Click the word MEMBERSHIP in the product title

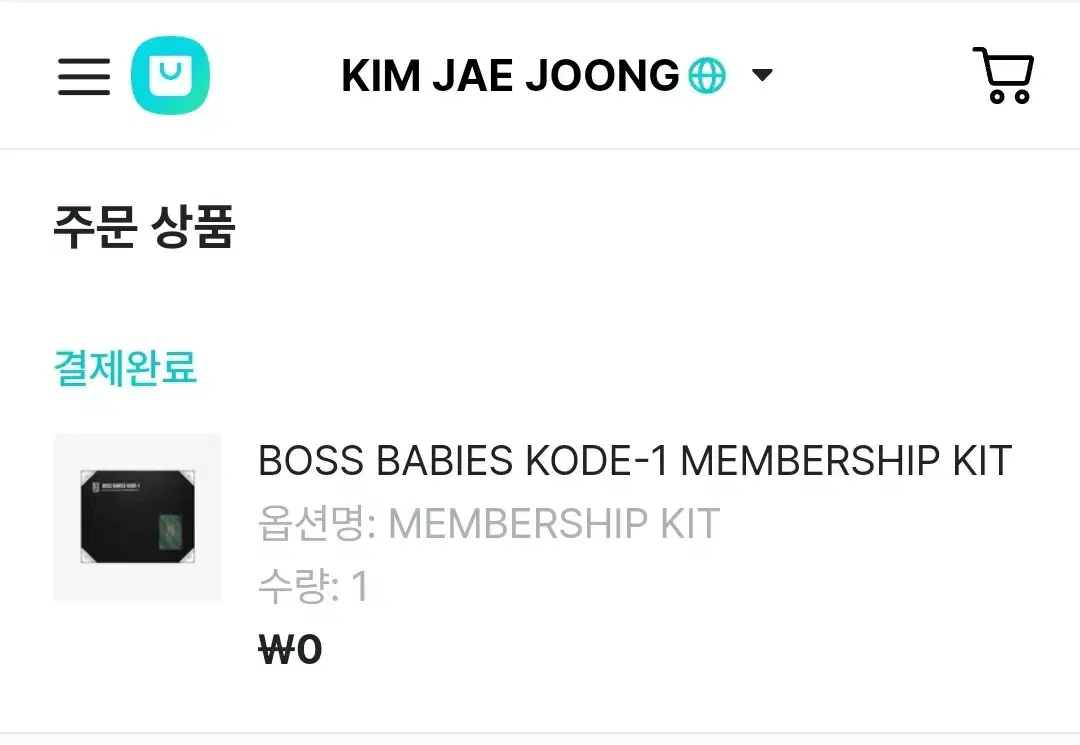811,461
